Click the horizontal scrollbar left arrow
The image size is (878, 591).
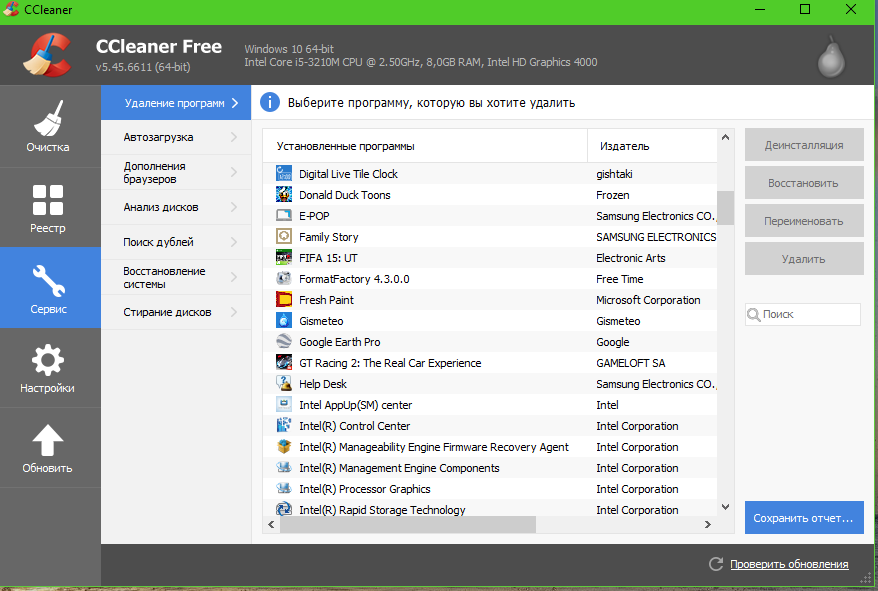(271, 525)
